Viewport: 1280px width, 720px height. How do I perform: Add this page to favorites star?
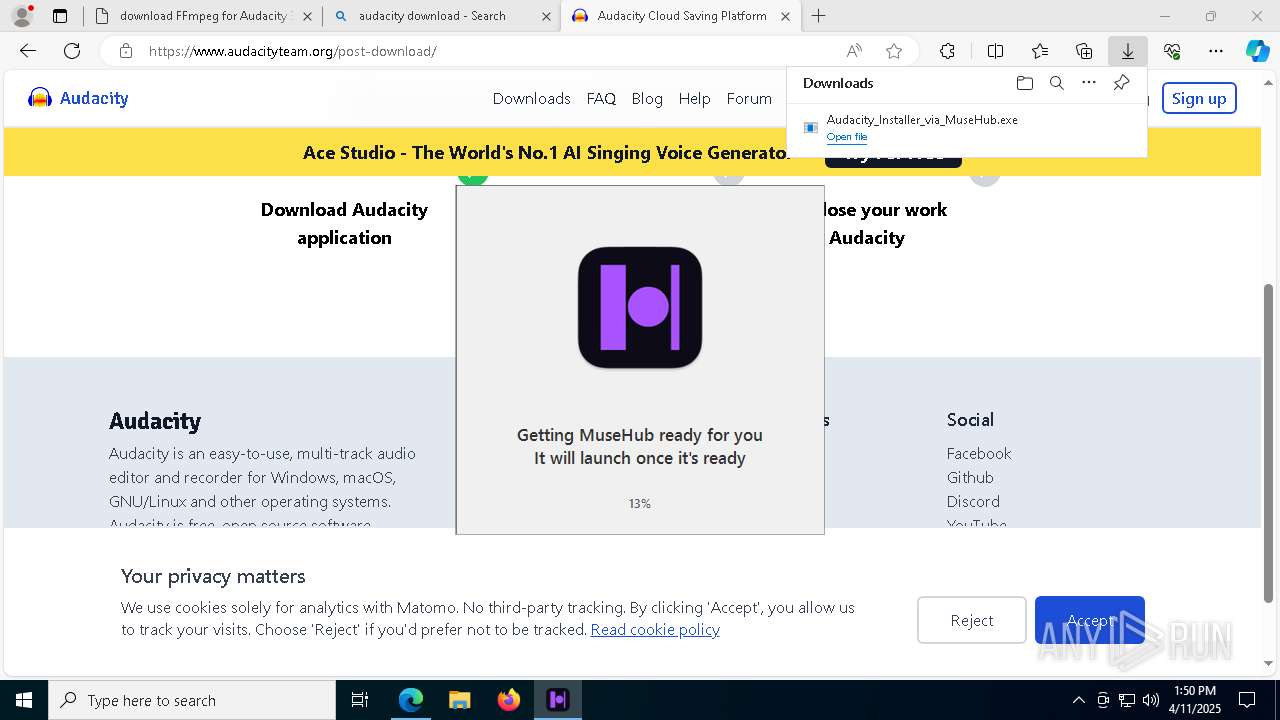[x=894, y=51]
